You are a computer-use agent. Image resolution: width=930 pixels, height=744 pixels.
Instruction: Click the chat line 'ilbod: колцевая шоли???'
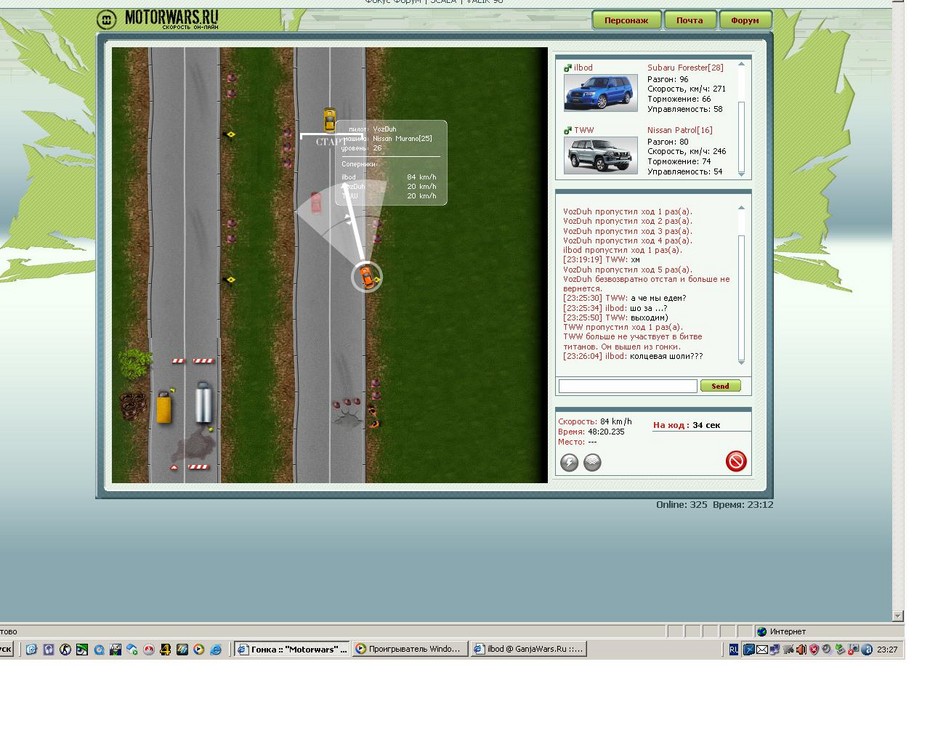(633, 356)
